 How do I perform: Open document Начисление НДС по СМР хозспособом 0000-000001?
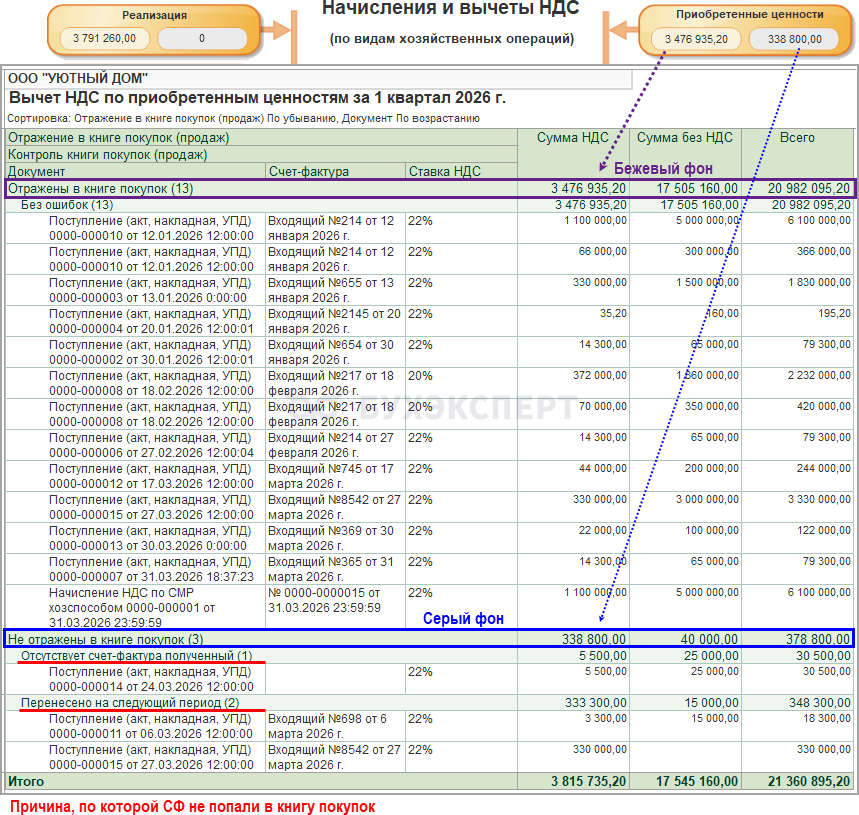tap(132, 607)
